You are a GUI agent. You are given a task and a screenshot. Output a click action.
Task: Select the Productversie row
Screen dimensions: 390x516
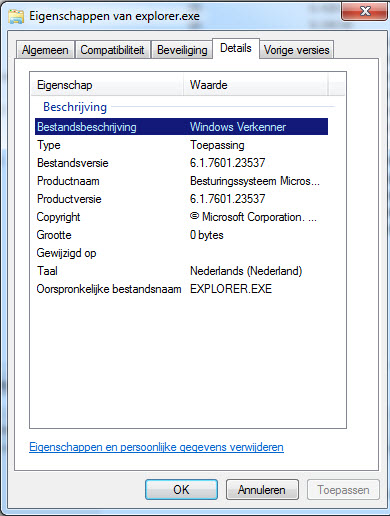181,199
